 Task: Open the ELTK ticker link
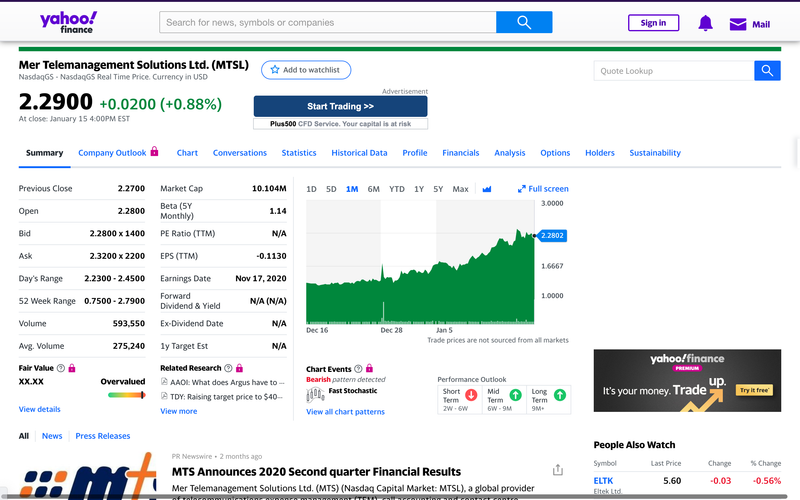603,481
